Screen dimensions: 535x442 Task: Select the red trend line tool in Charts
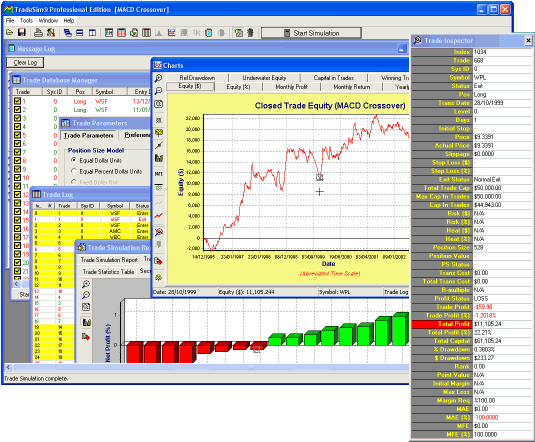point(159,145)
